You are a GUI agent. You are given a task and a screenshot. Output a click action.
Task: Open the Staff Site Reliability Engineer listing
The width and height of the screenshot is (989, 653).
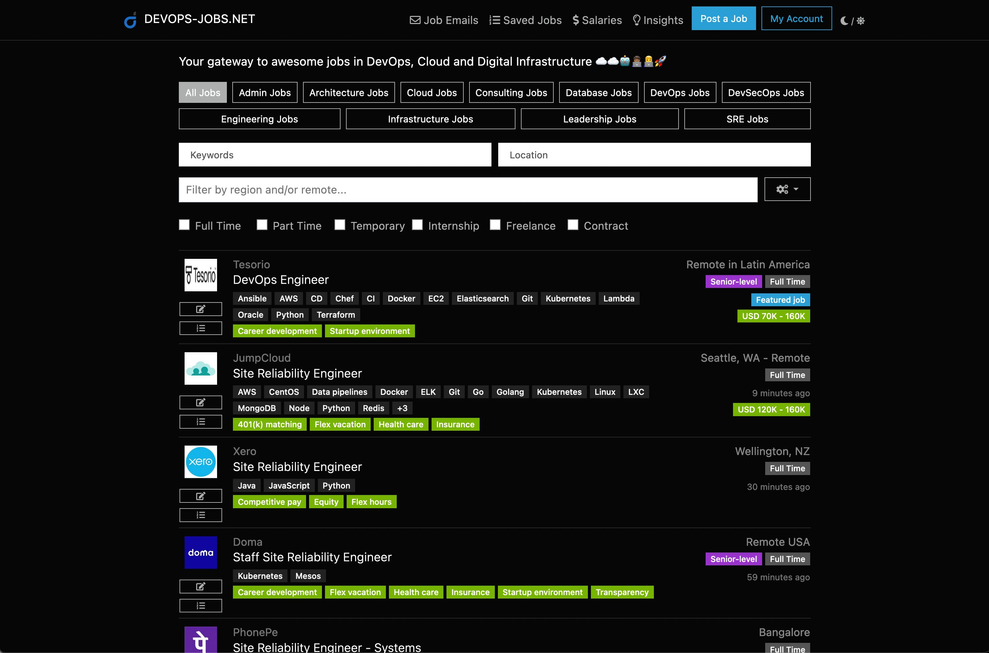click(x=312, y=557)
